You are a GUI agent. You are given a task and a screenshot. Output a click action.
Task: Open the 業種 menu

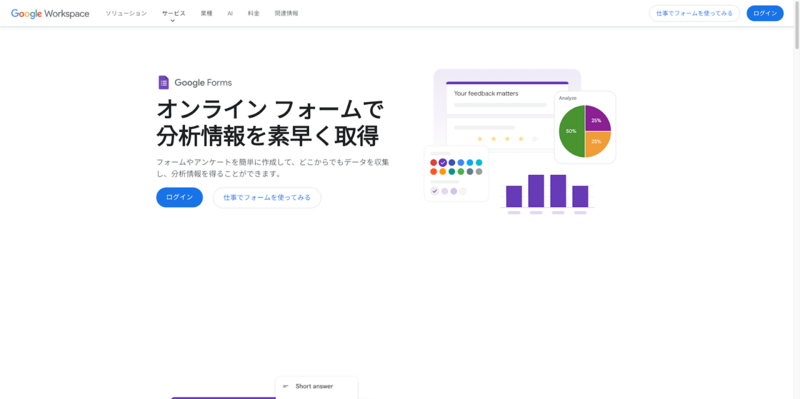coord(206,13)
